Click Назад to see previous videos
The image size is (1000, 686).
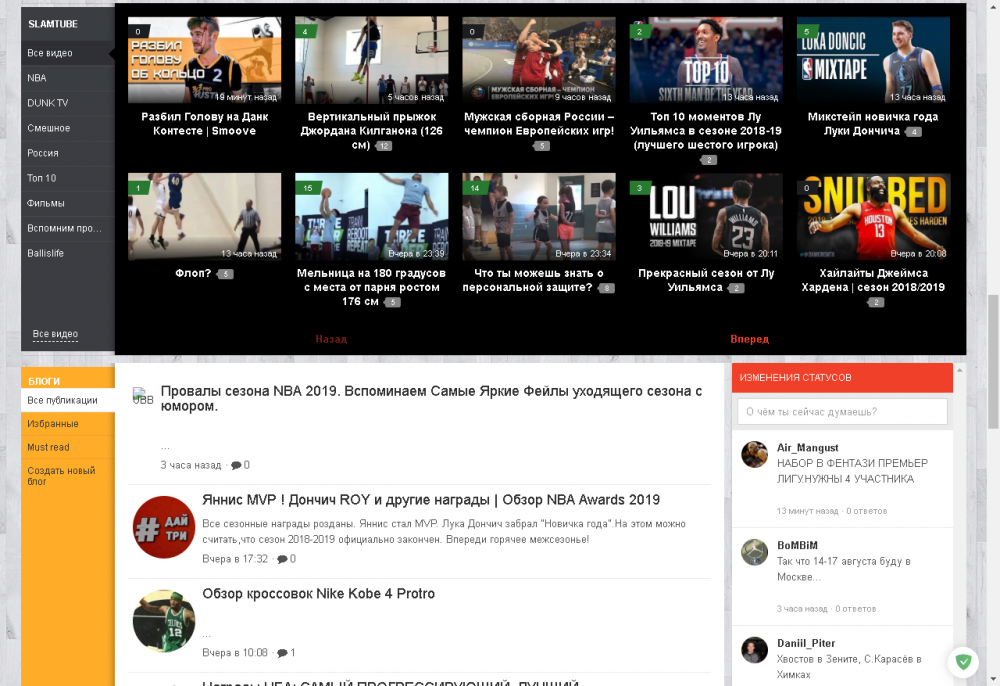[331, 339]
